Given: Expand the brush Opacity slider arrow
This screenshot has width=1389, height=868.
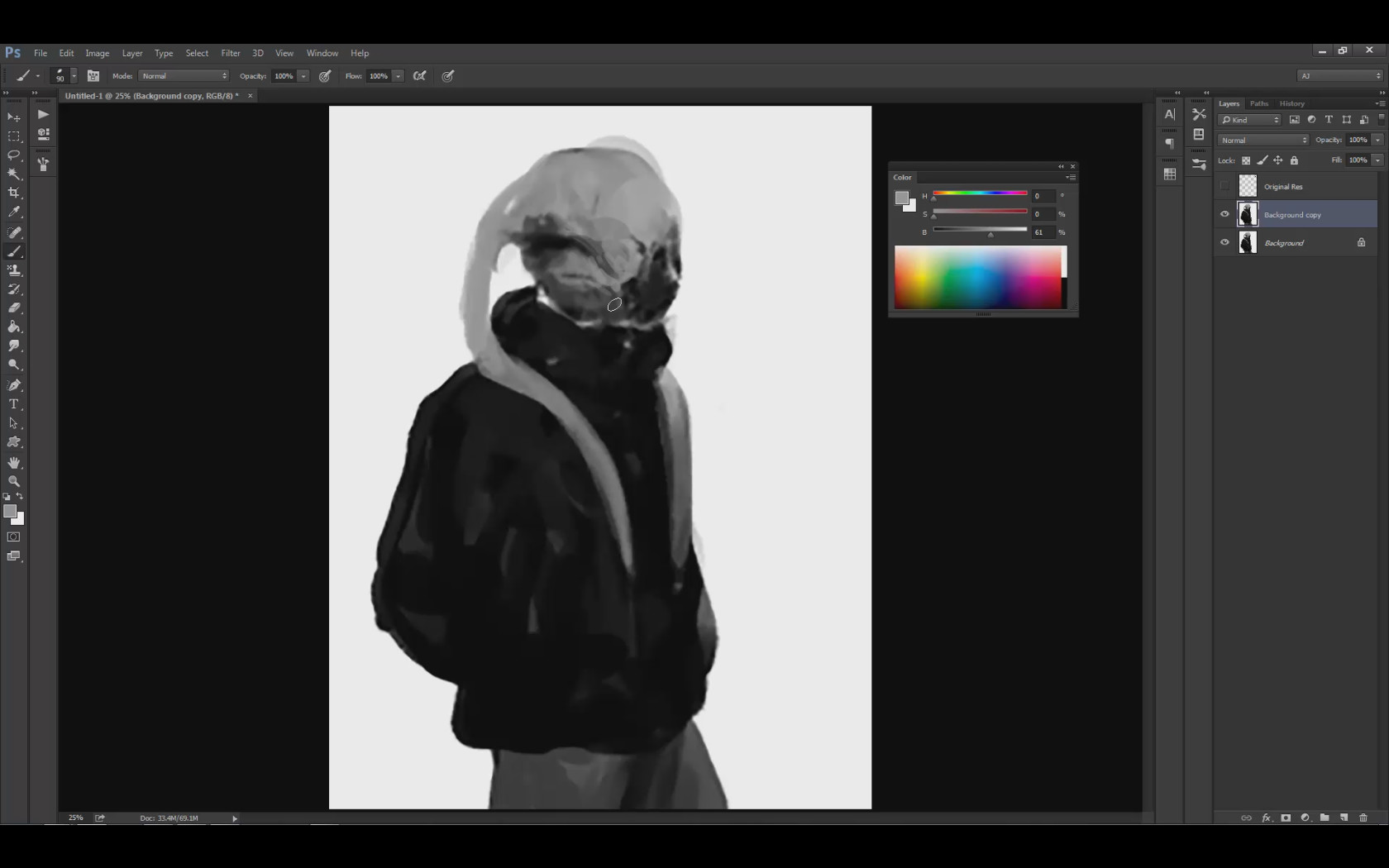Looking at the screenshot, I should 303,76.
